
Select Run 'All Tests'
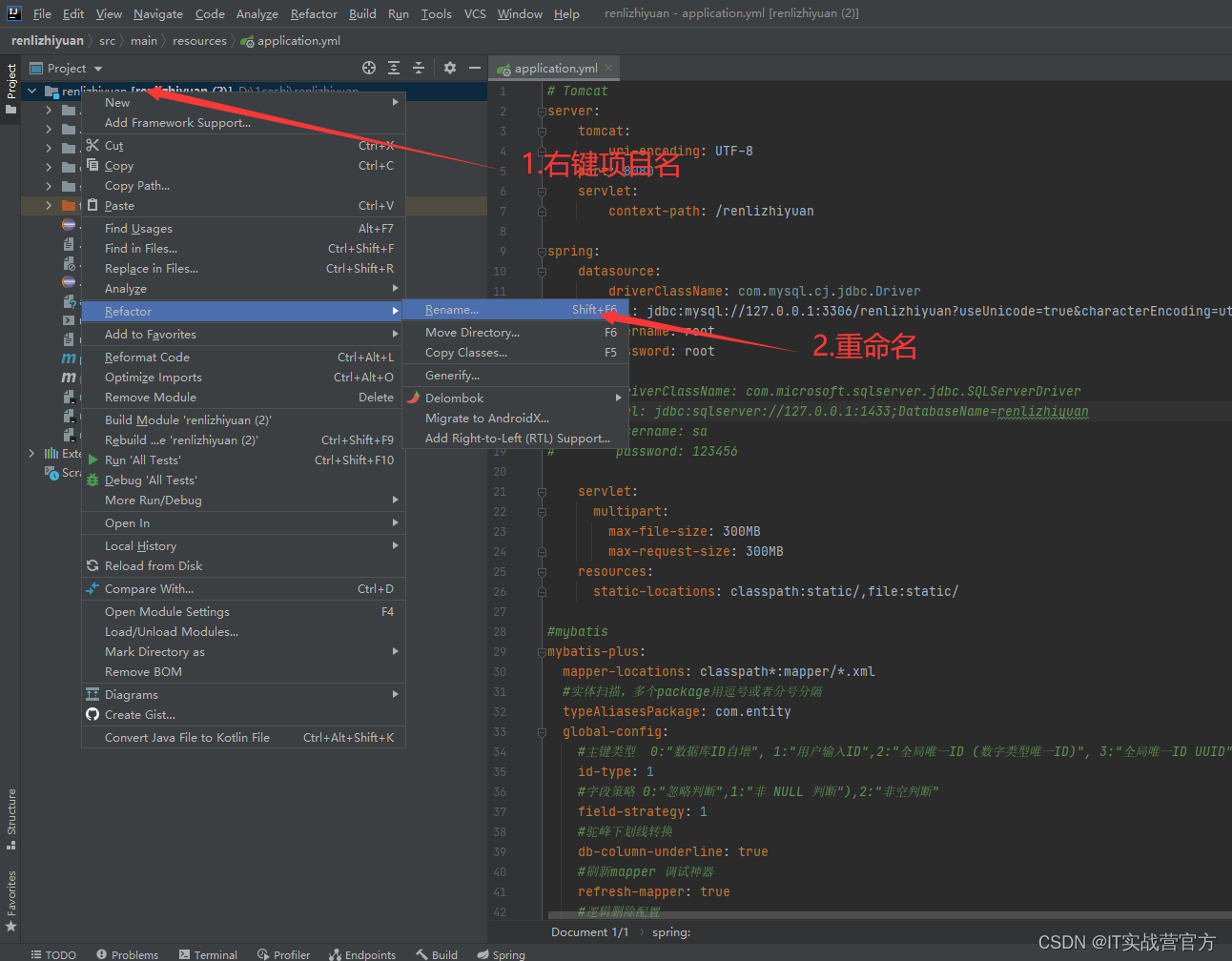244,460
